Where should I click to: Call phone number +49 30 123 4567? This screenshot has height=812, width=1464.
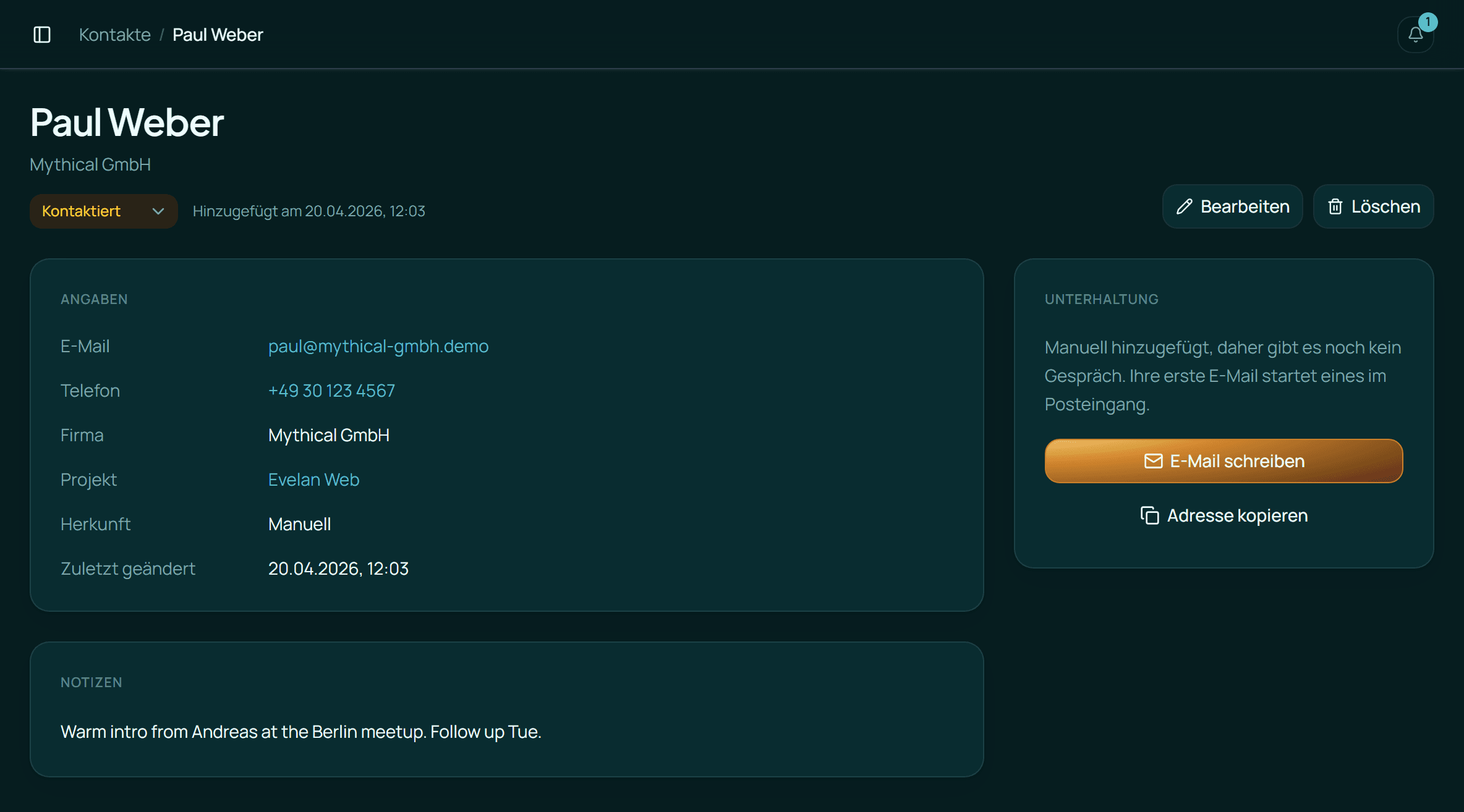[x=331, y=391]
